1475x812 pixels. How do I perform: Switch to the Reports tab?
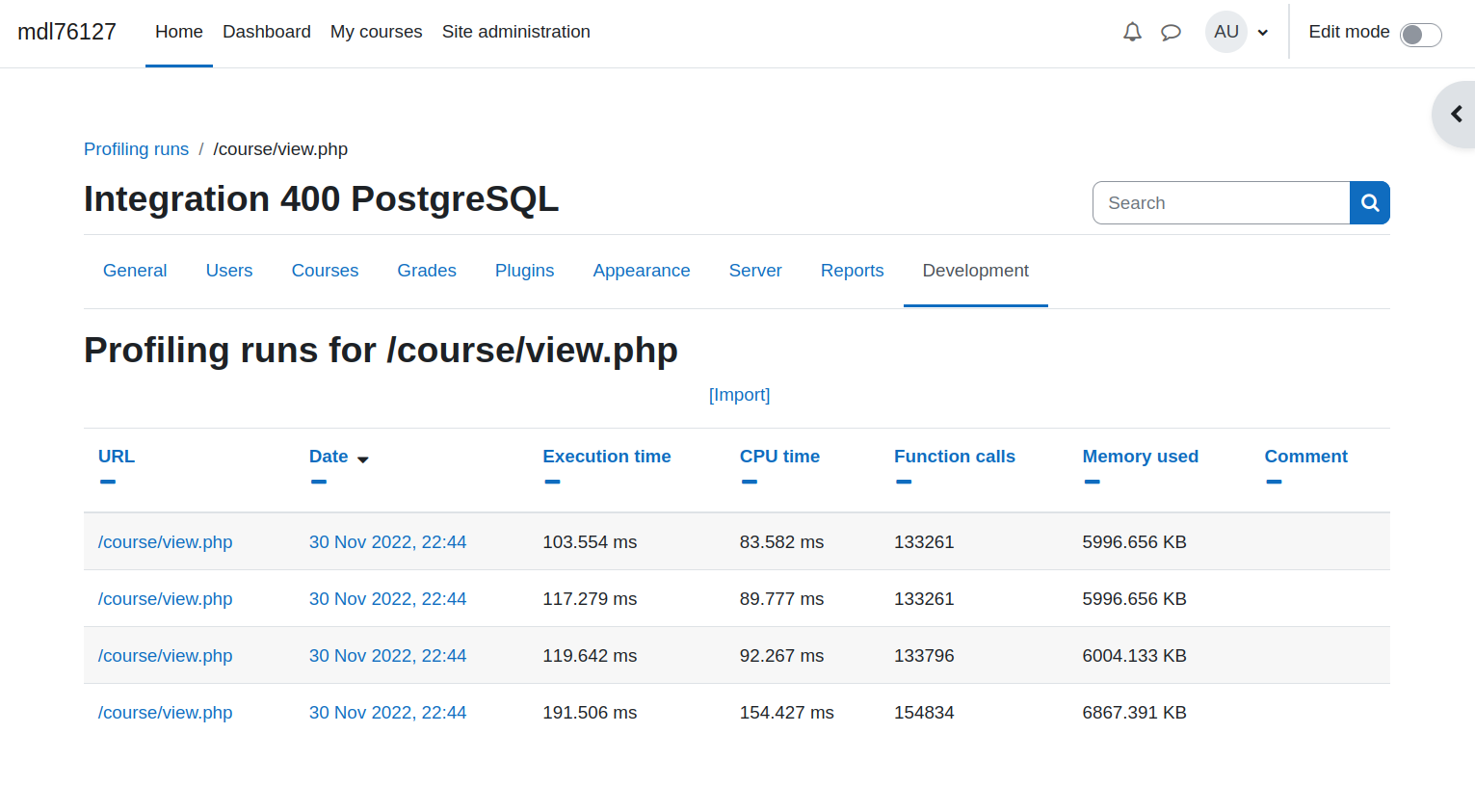point(852,271)
